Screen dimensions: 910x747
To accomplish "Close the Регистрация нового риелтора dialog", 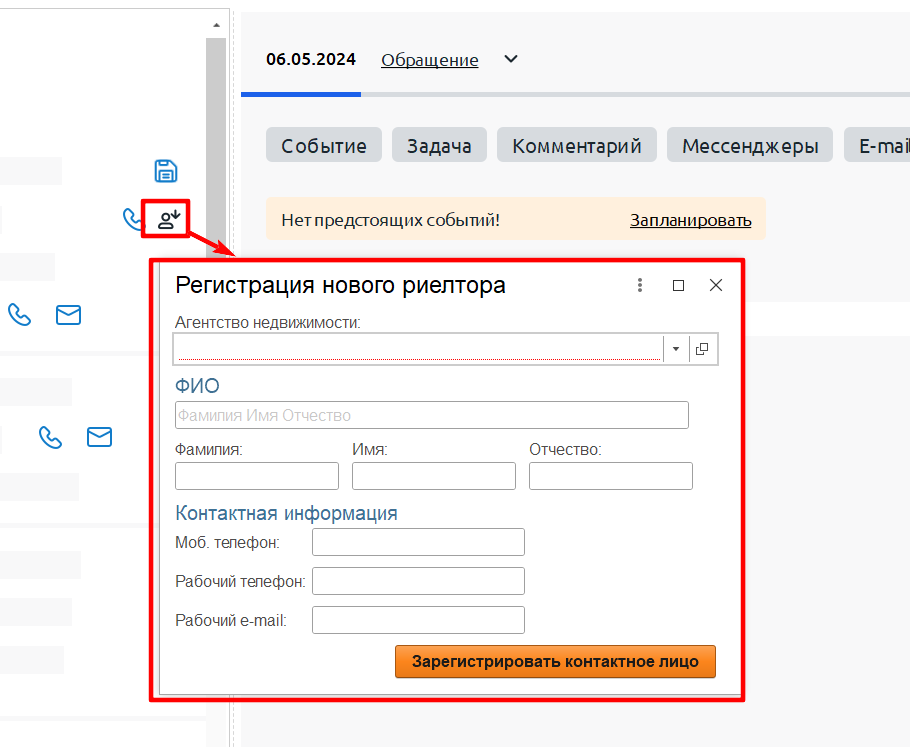I will point(715,285).
